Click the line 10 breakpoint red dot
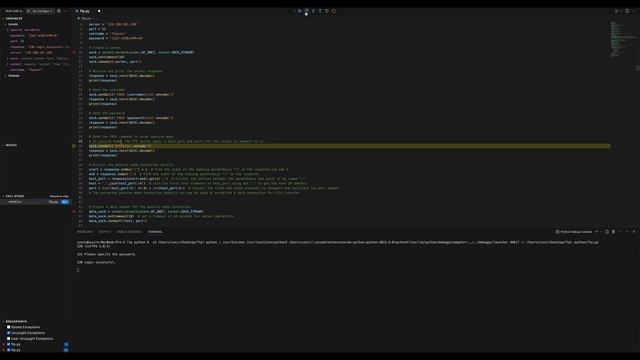This screenshot has width=640, height=360. 74,52
